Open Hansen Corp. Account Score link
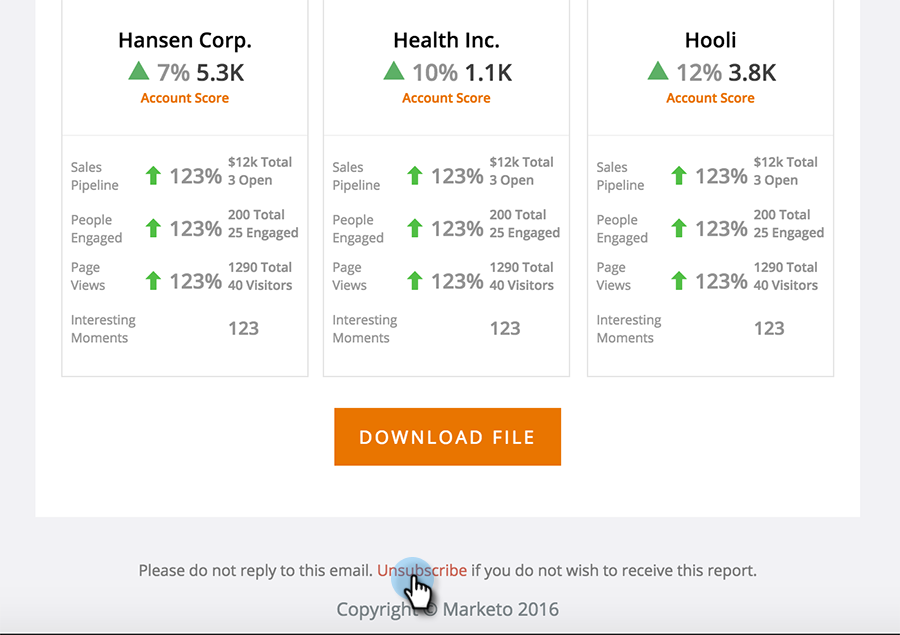 coord(185,98)
